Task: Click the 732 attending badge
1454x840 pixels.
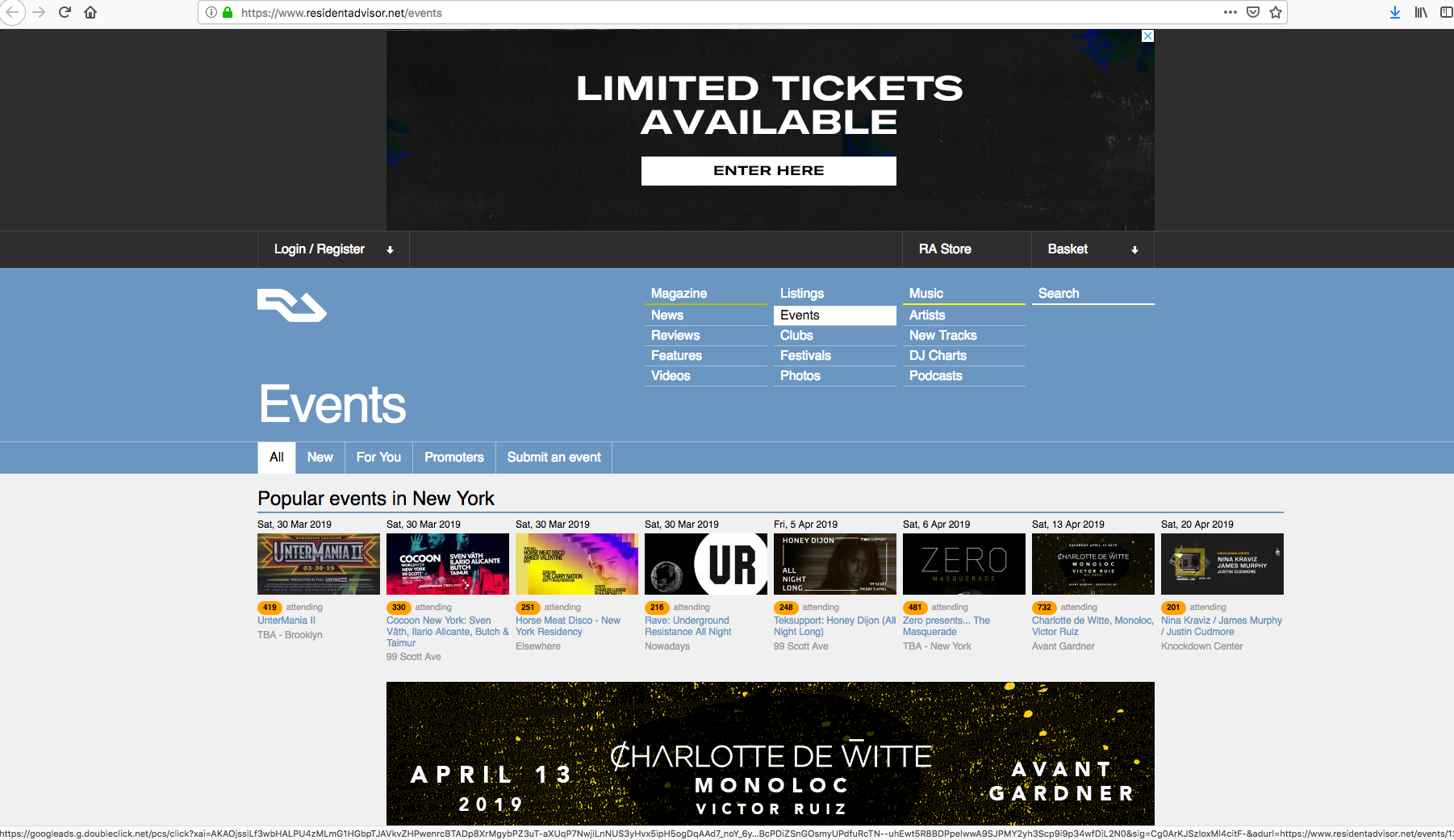Action: [x=1044, y=608]
